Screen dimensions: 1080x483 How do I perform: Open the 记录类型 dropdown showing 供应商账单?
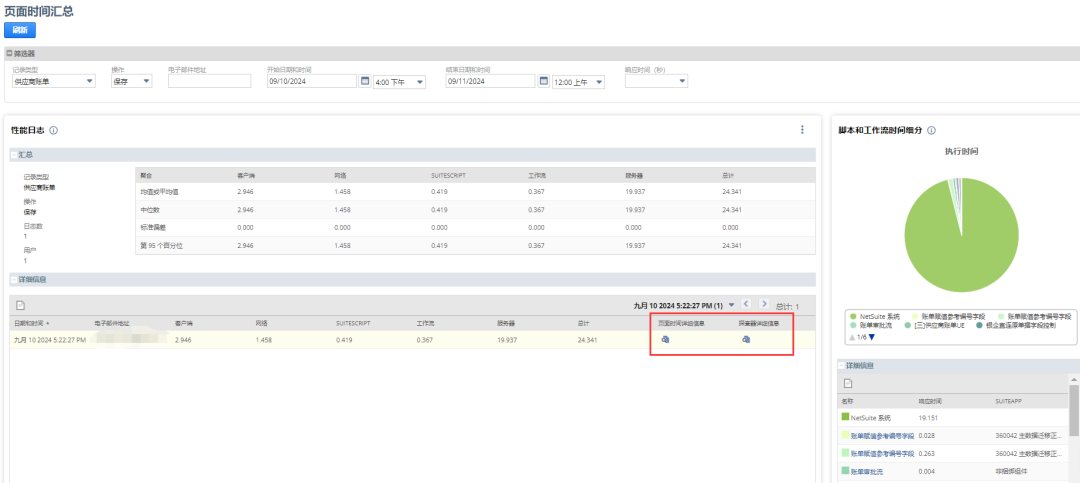(54, 81)
